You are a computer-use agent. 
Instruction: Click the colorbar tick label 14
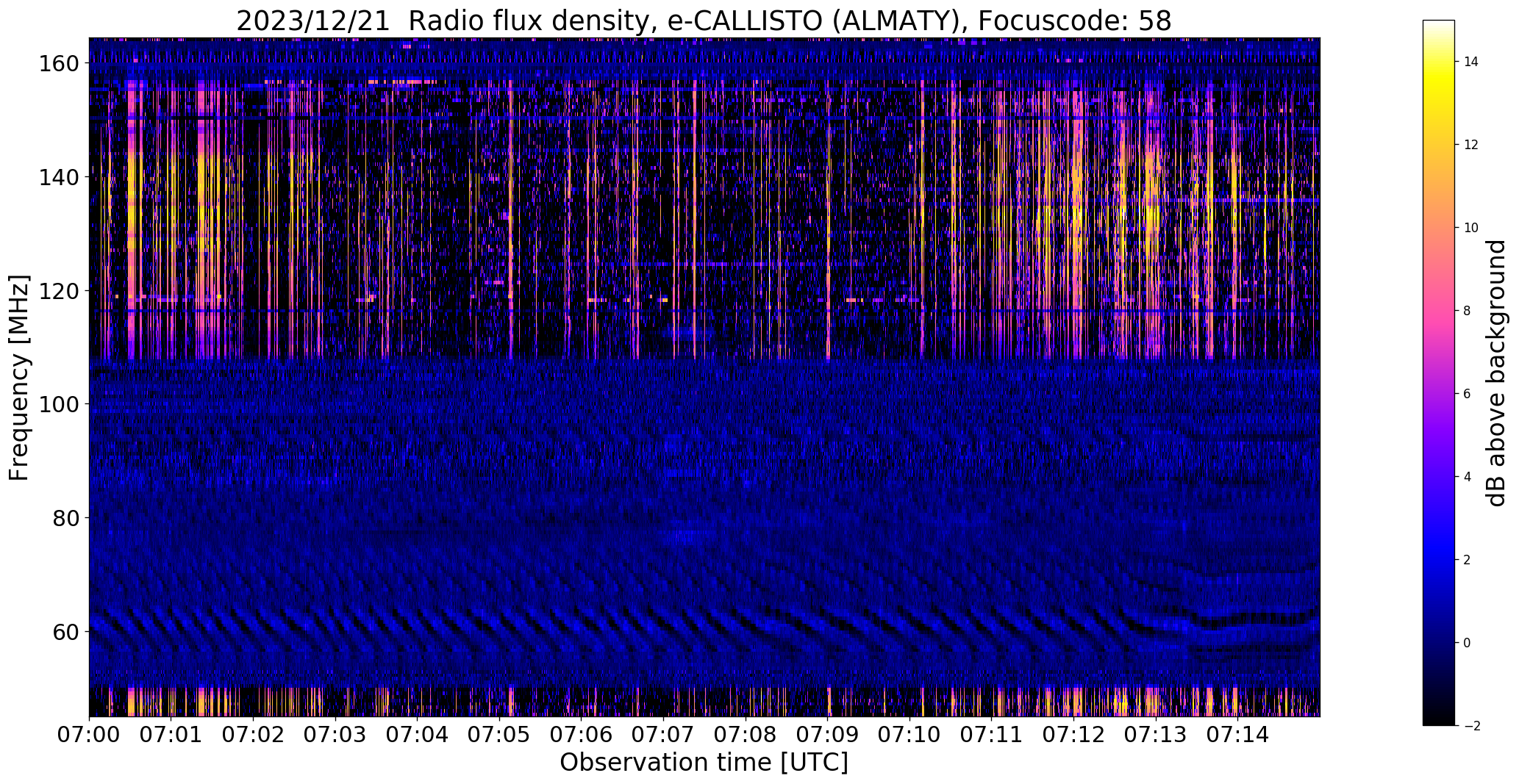(x=1471, y=62)
